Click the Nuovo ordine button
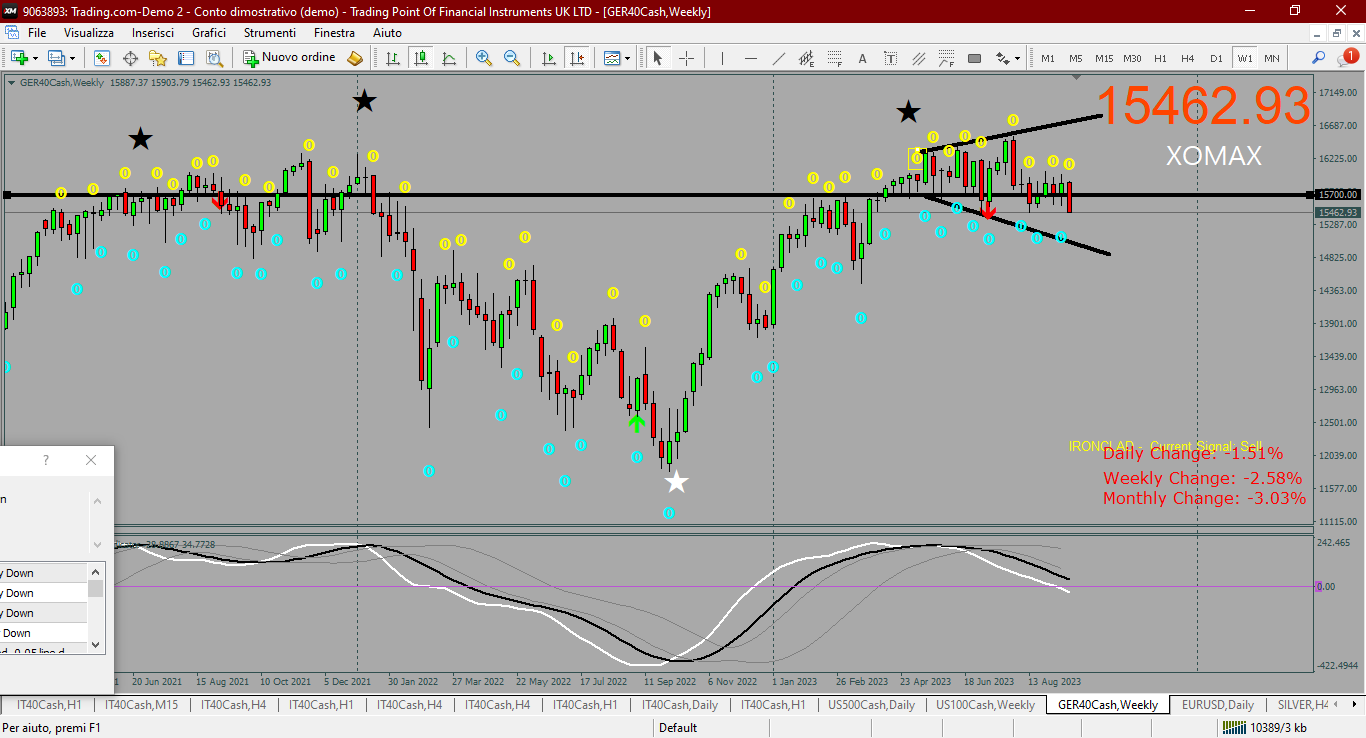The height and width of the screenshot is (738, 1366). pos(289,58)
